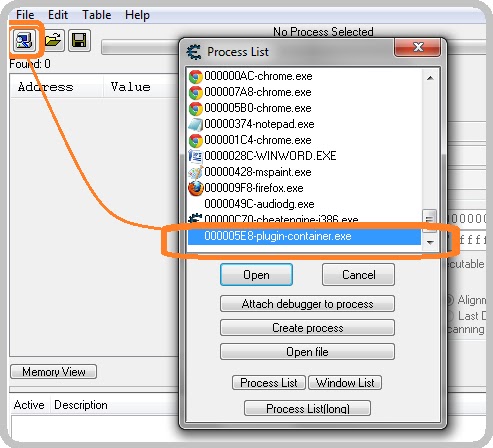
Task: Click the mspaint.exe paint icon
Action: [x=196, y=172]
